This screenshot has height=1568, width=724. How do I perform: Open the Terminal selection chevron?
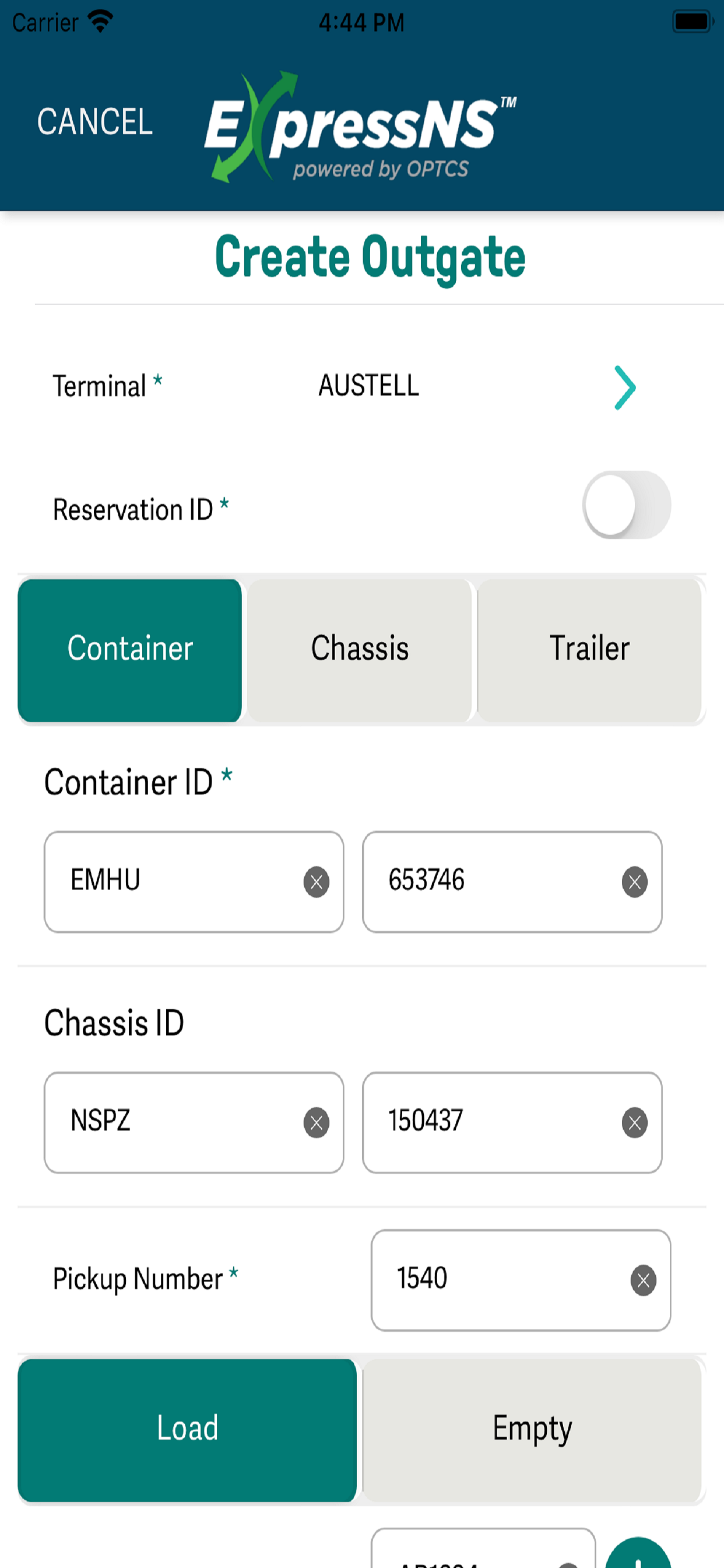[x=625, y=388]
